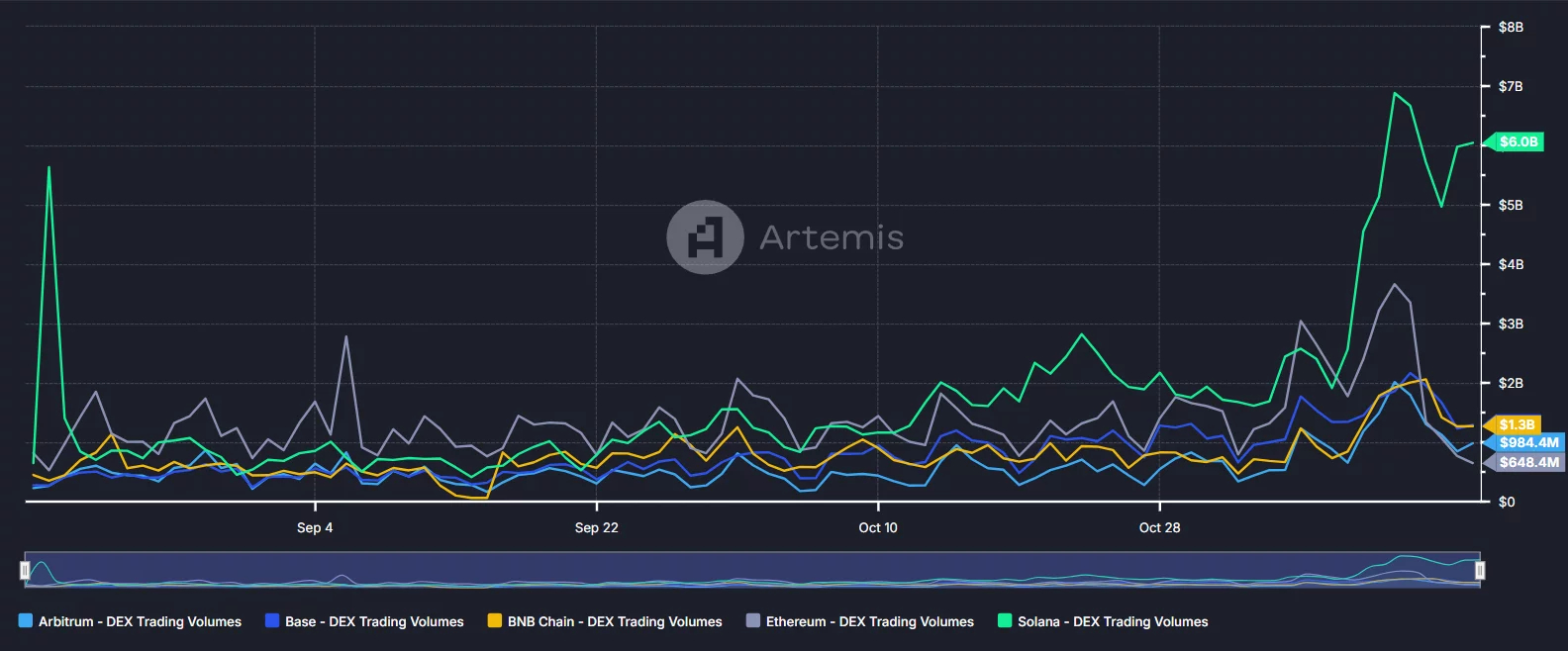
Task: Click the right range selector handle
Action: 1480,570
